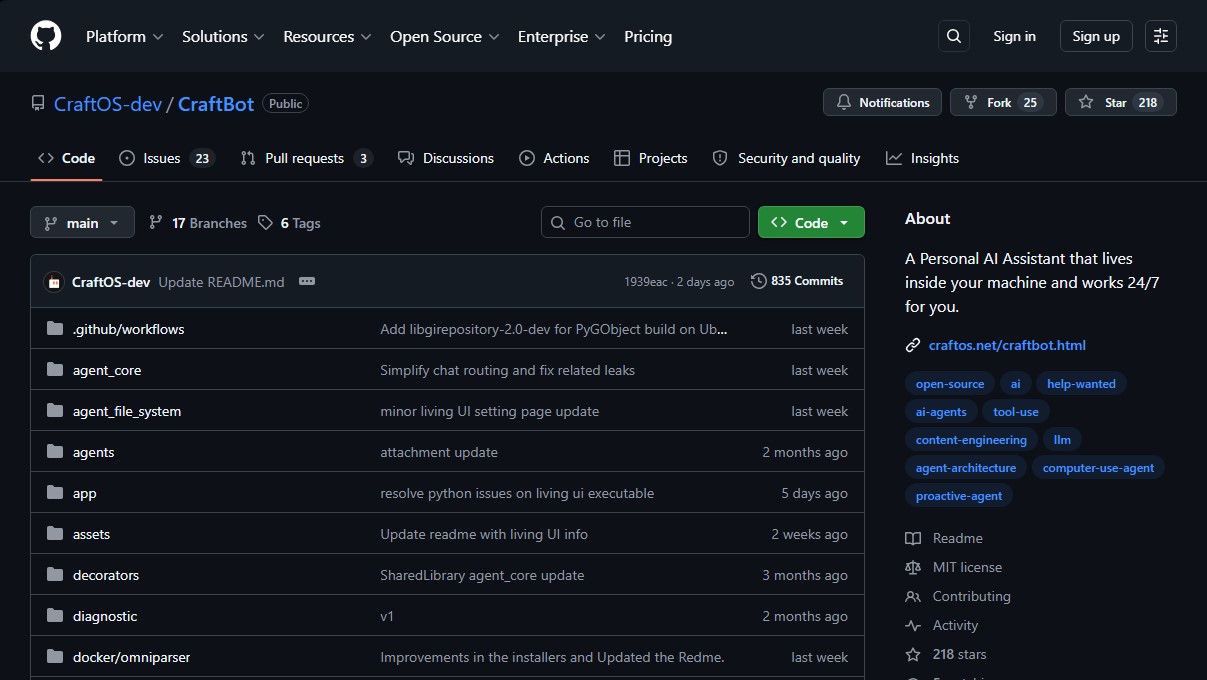The image size is (1207, 680).
Task: Select the computer-use-agent topic tag
Action: [x=1098, y=468]
